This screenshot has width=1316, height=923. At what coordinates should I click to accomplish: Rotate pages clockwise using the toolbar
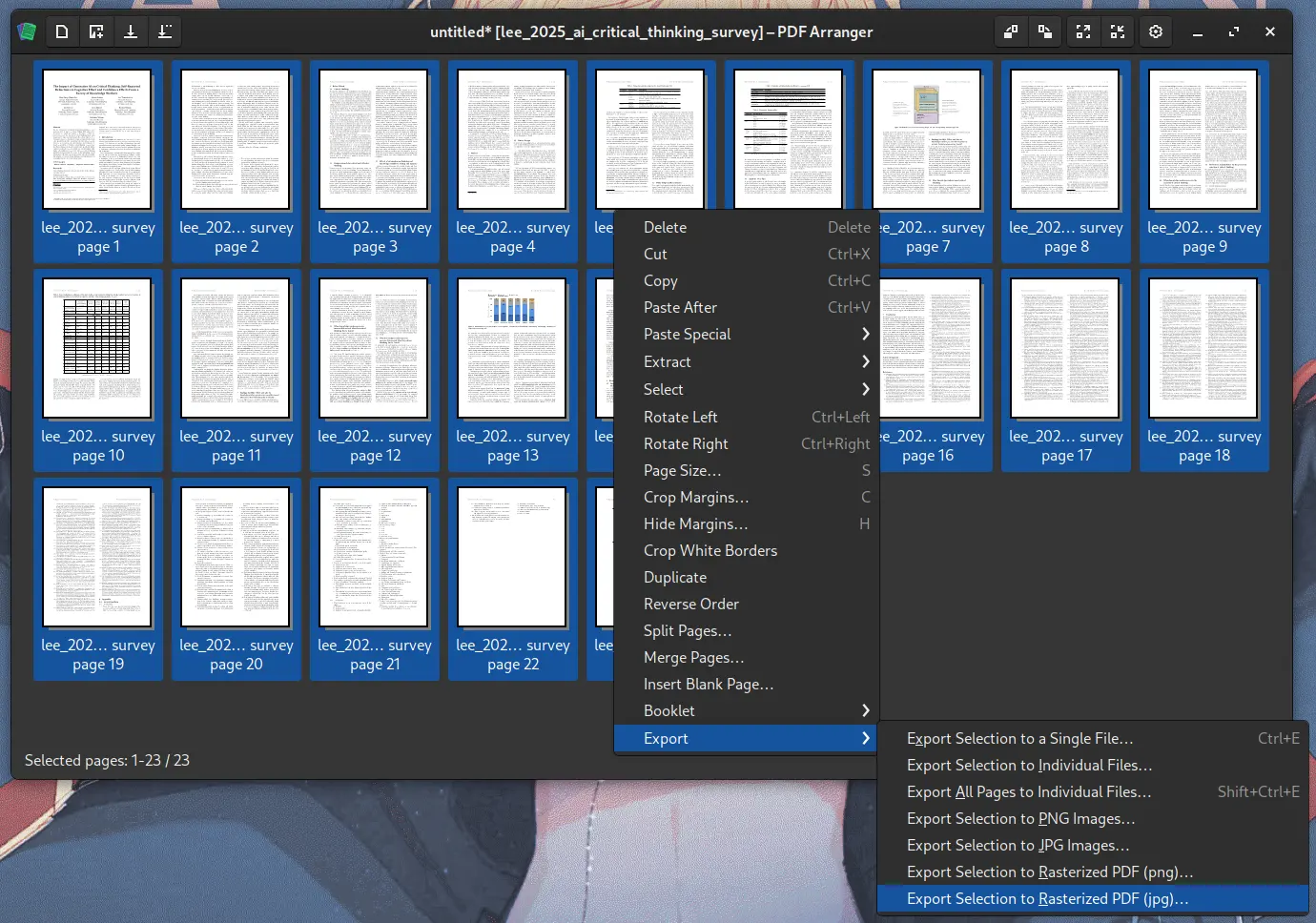[1045, 31]
